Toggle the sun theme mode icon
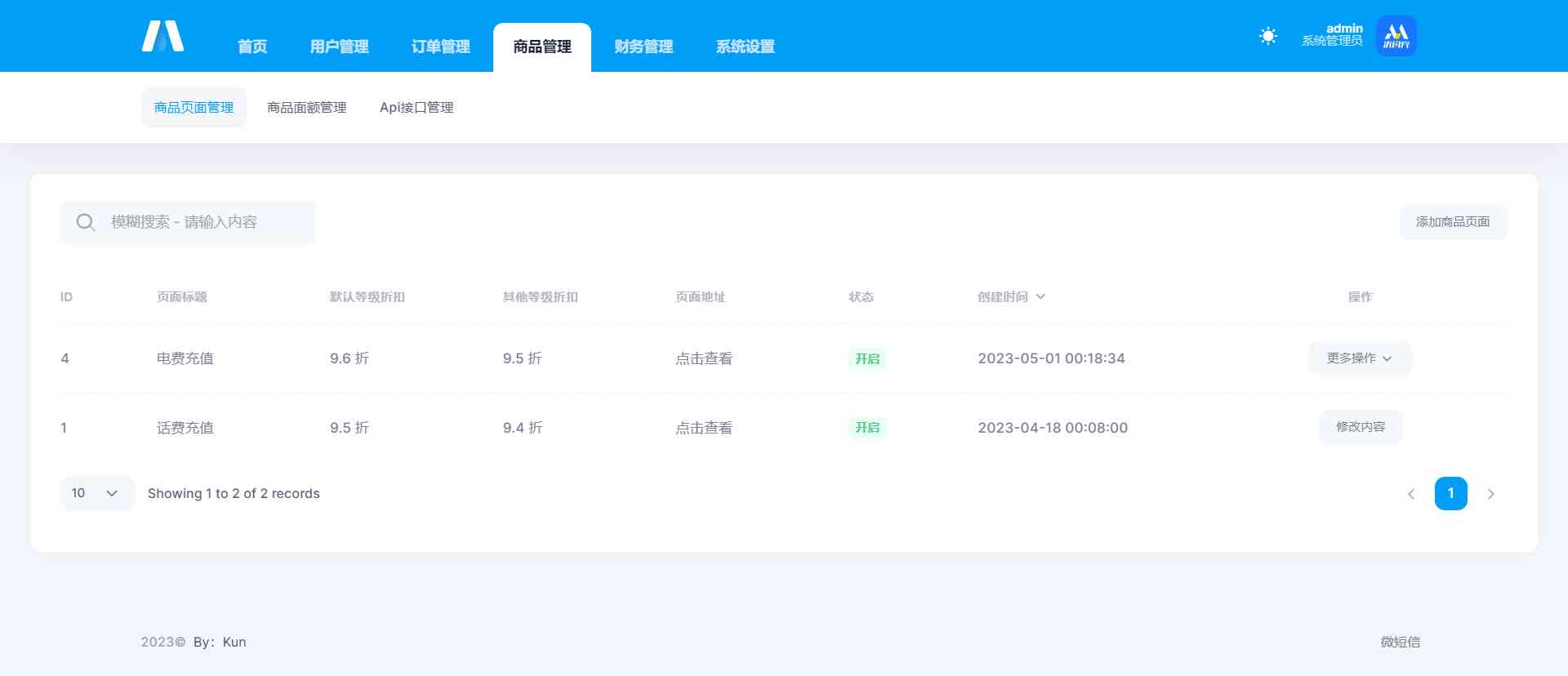 click(x=1267, y=36)
